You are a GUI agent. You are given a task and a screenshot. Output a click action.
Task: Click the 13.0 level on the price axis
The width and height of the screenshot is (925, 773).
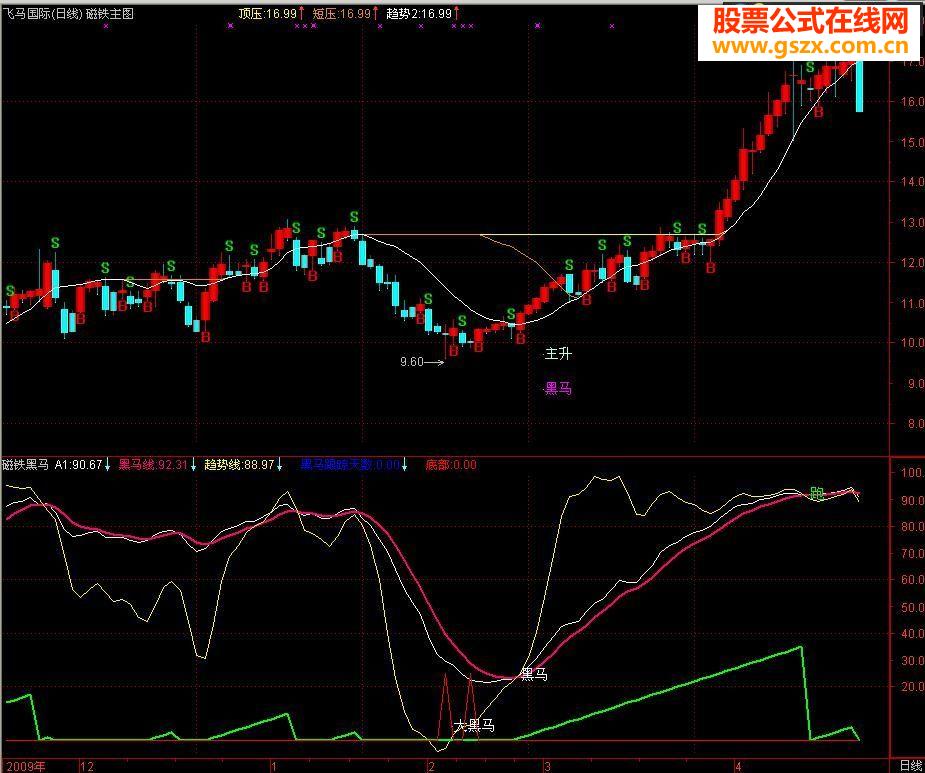(x=912, y=222)
